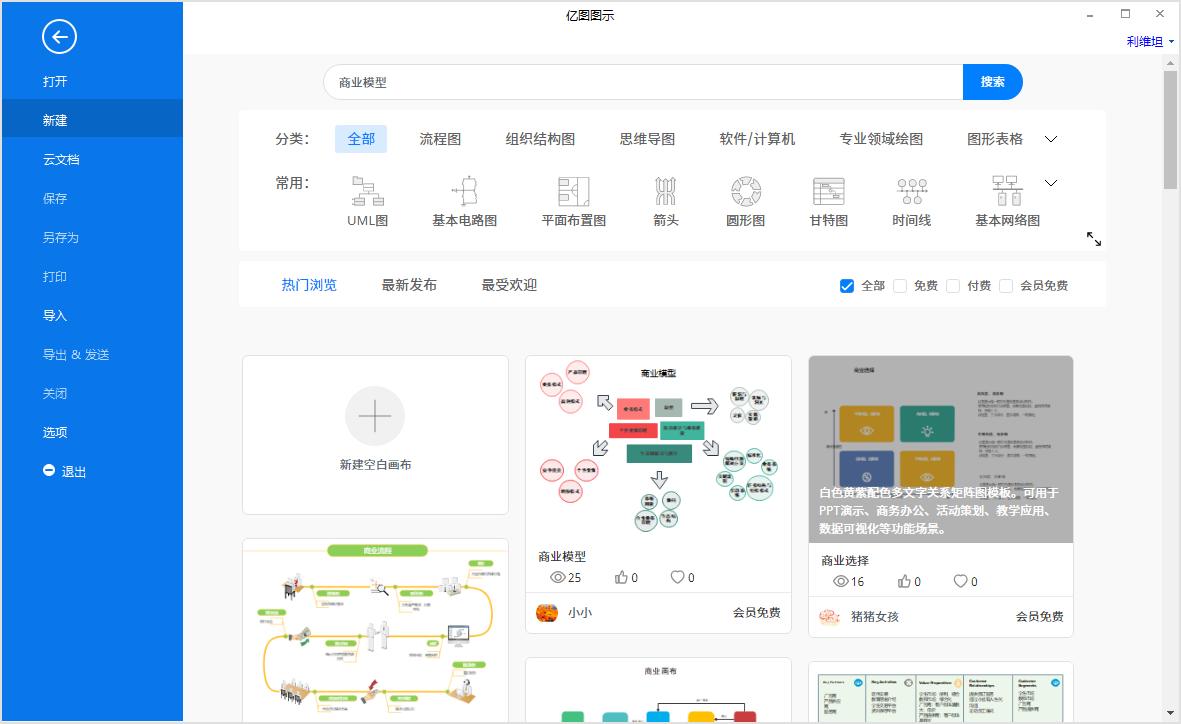Click the 搜索 search button

992,82
